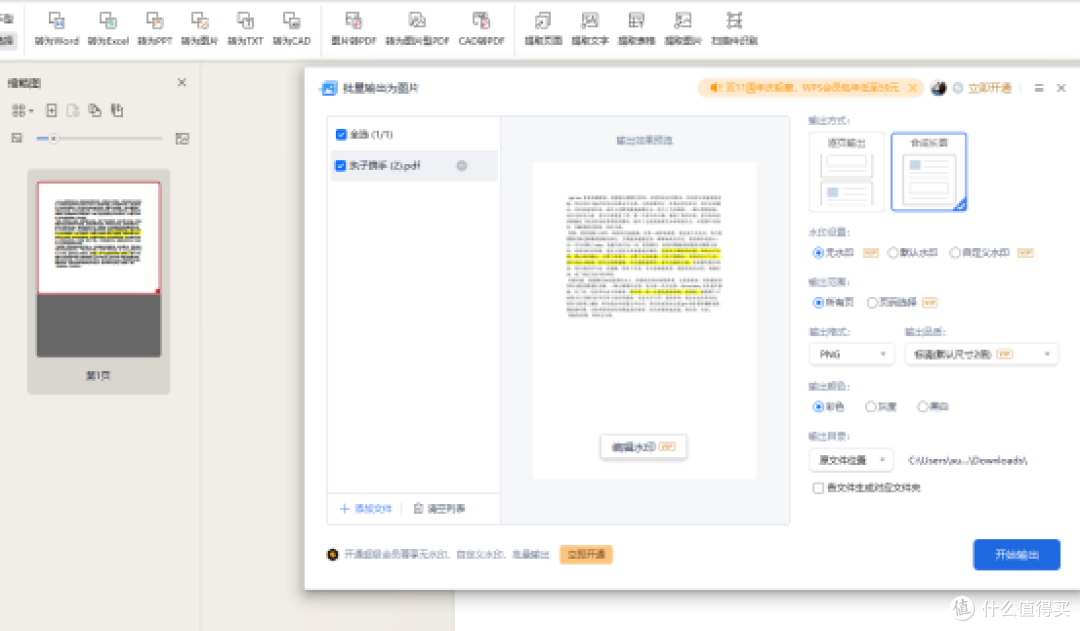Click the Clear List button
The width and height of the screenshot is (1080, 631).
pos(439,508)
